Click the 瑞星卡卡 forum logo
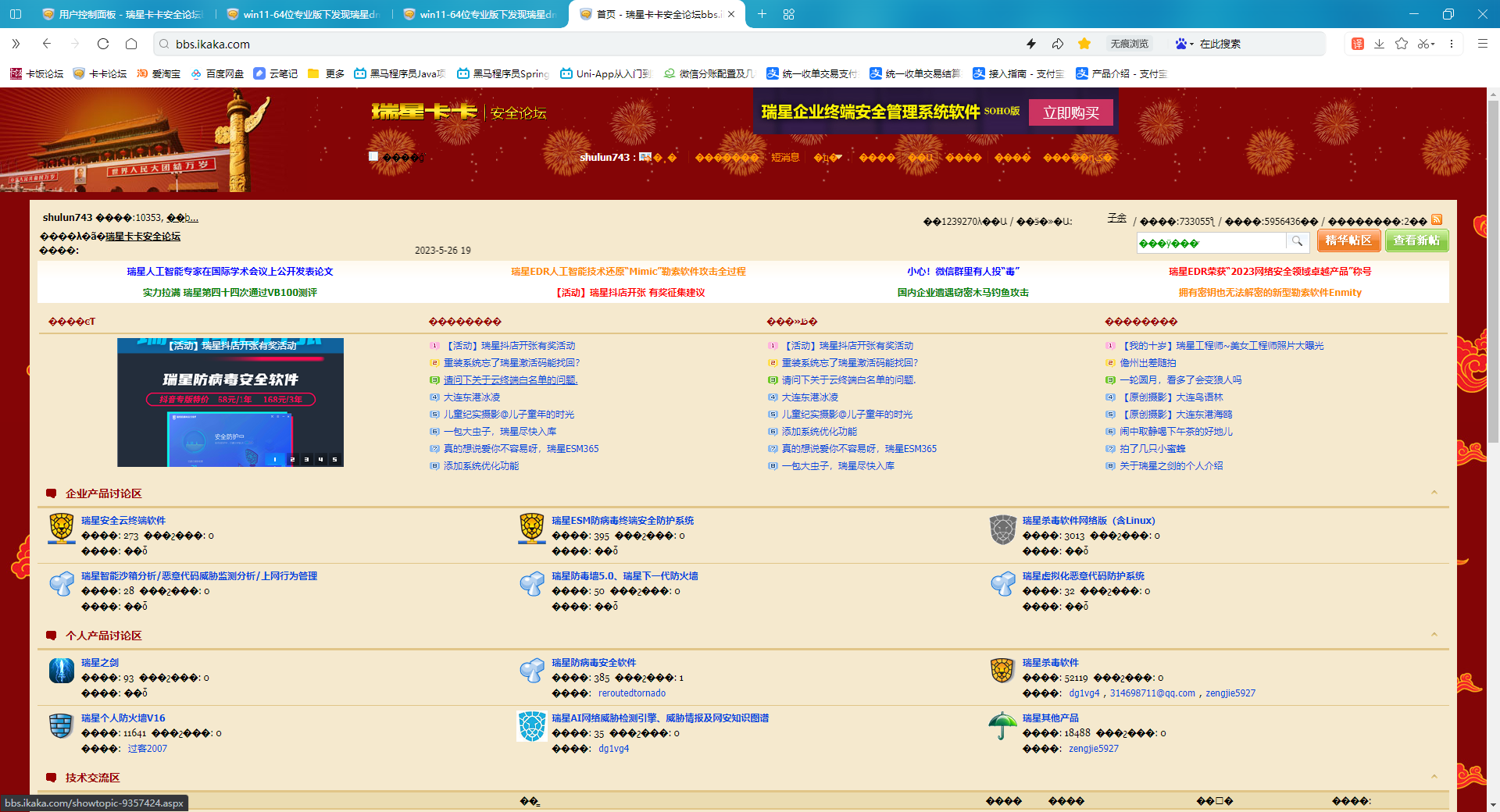Image resolution: width=1500 pixels, height=812 pixels. point(424,112)
